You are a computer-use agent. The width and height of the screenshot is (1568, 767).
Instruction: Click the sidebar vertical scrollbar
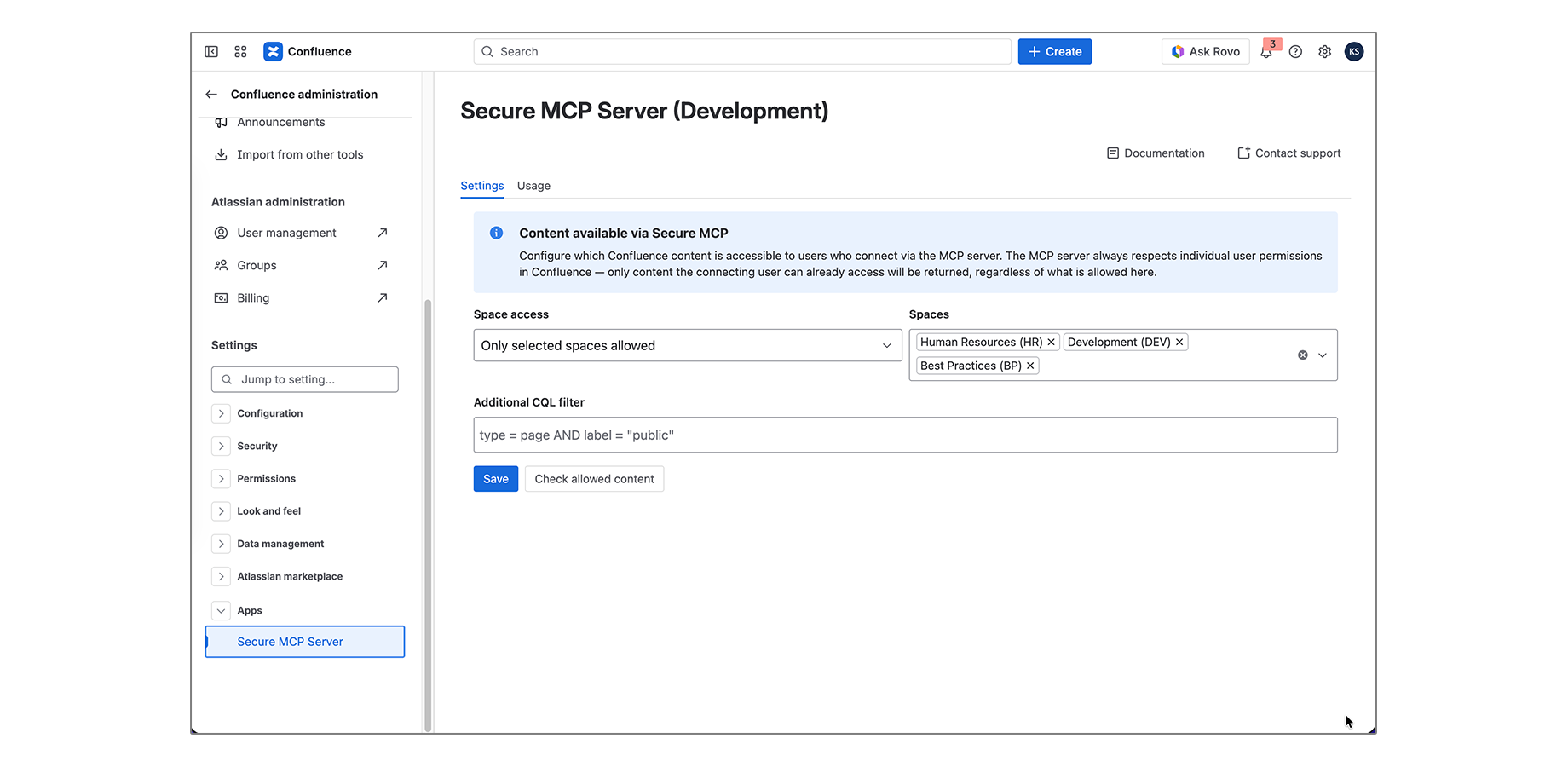click(x=428, y=515)
